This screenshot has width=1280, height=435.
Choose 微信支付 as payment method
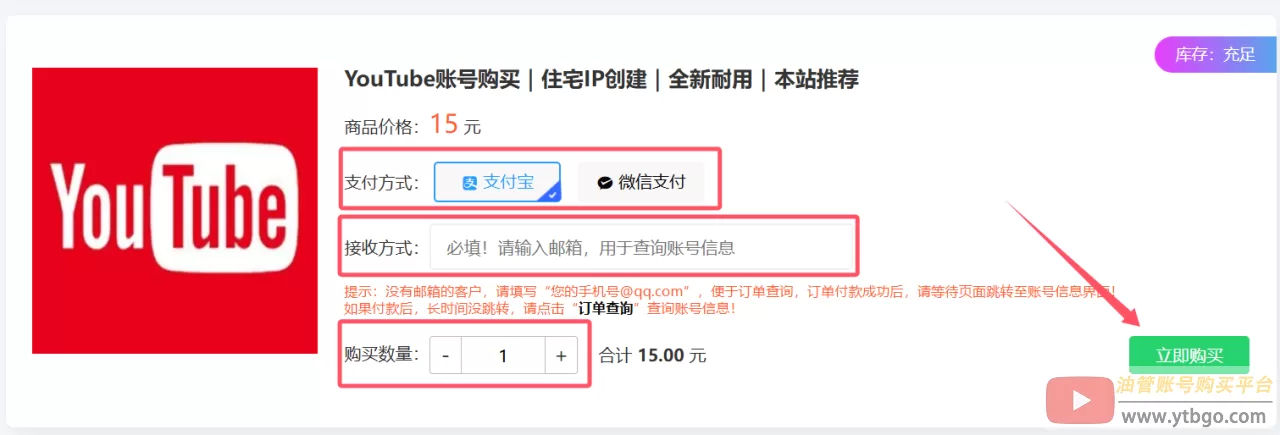(x=641, y=182)
